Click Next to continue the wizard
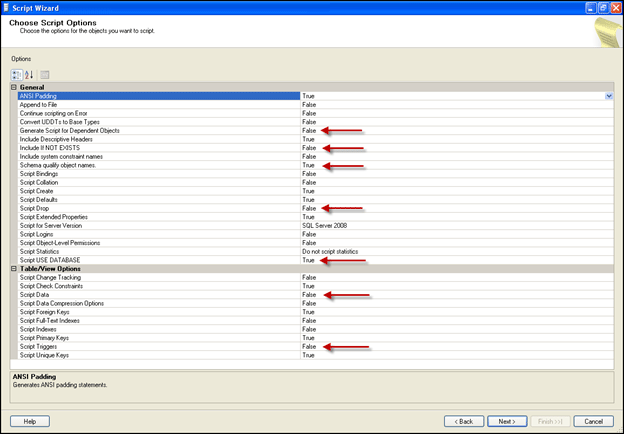 tap(507, 421)
